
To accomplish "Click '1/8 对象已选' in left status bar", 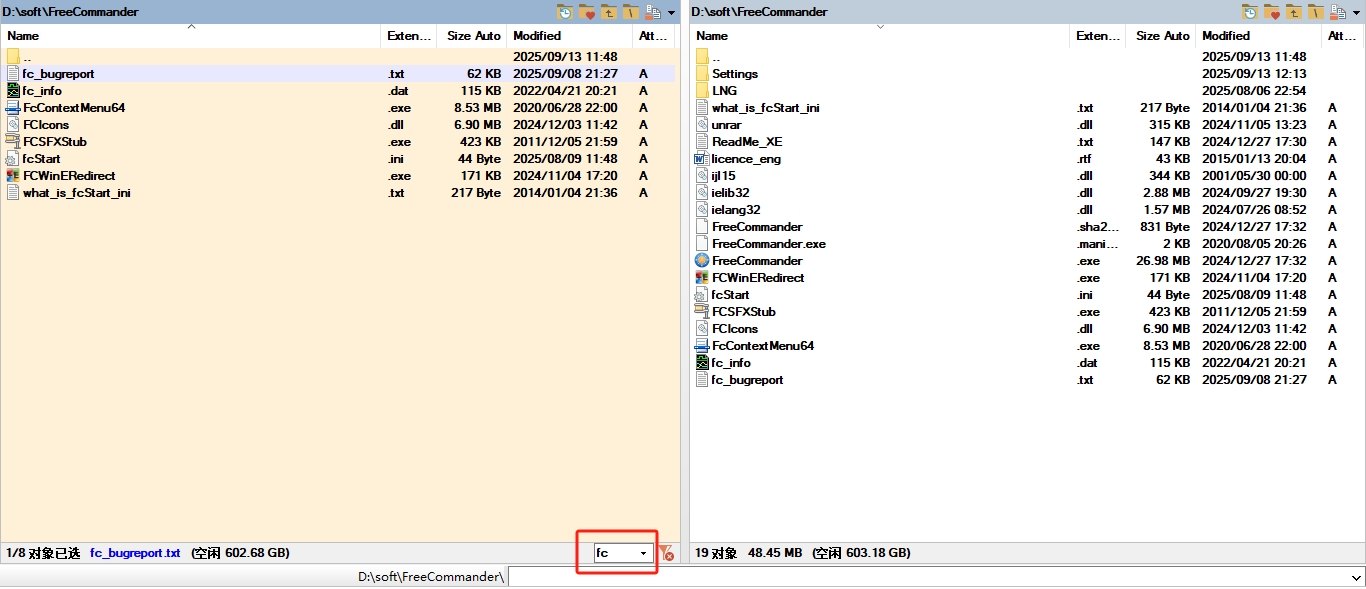I will tap(43, 553).
